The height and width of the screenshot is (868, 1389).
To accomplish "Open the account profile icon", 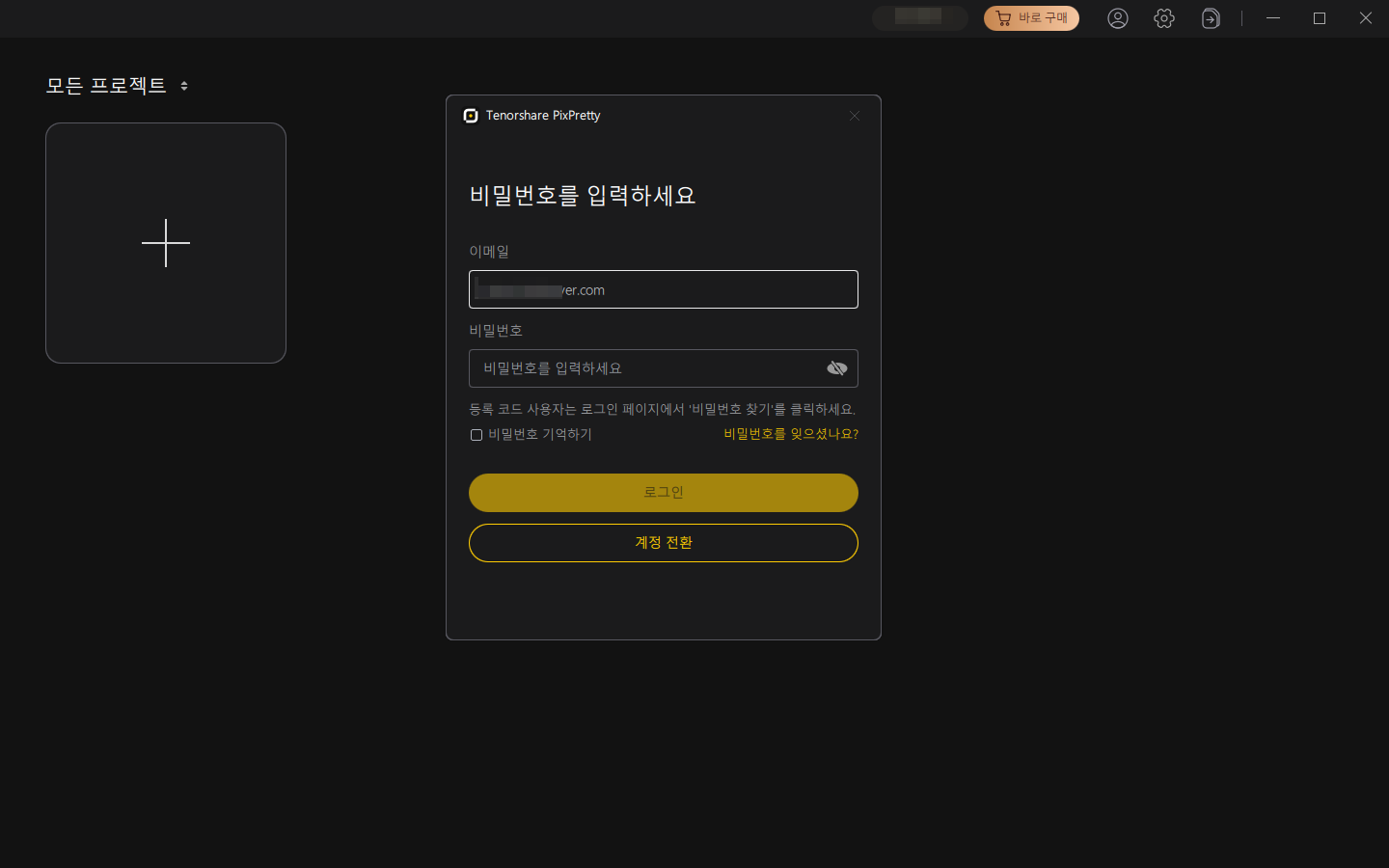I will click(1117, 18).
